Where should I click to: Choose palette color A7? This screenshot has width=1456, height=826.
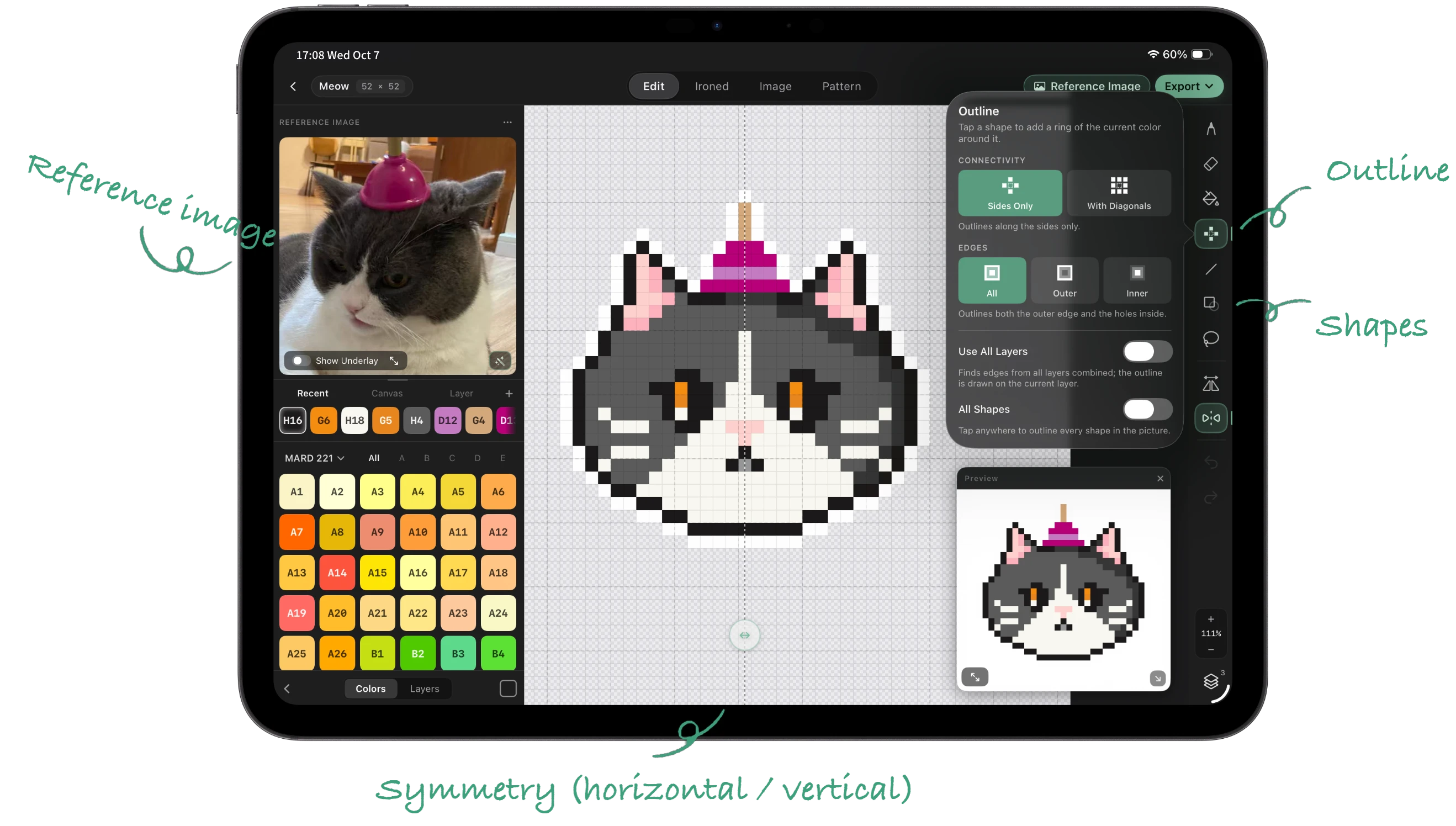pyautogui.click(x=297, y=532)
